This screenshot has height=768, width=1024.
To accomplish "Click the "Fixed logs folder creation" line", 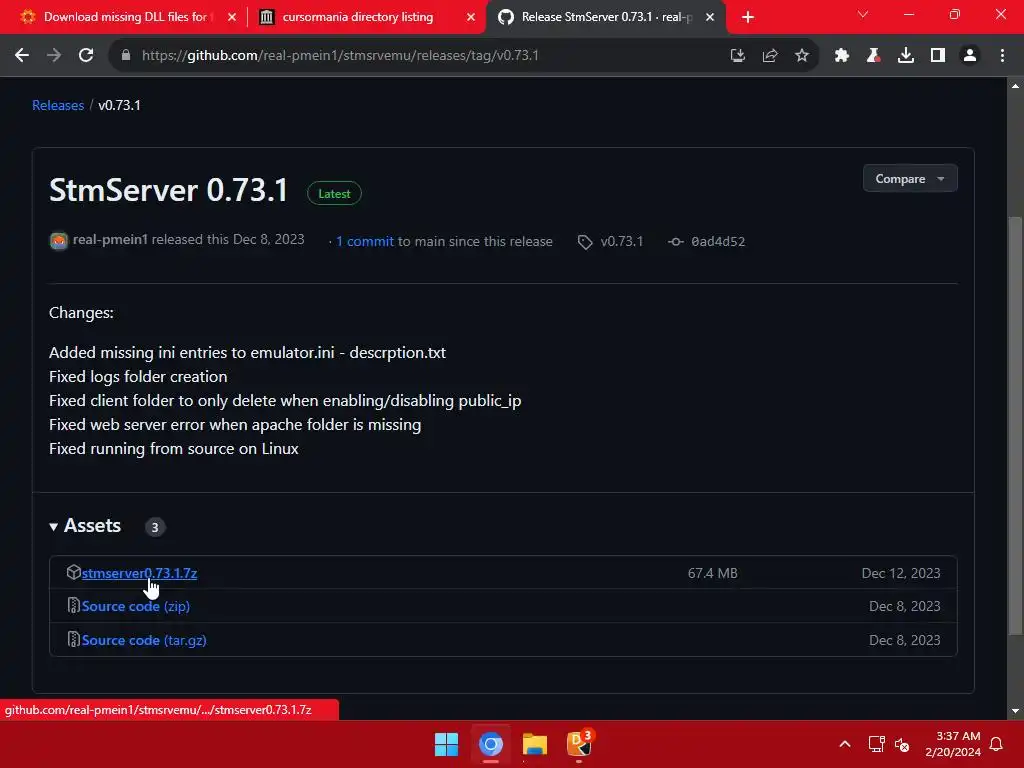I will [138, 376].
